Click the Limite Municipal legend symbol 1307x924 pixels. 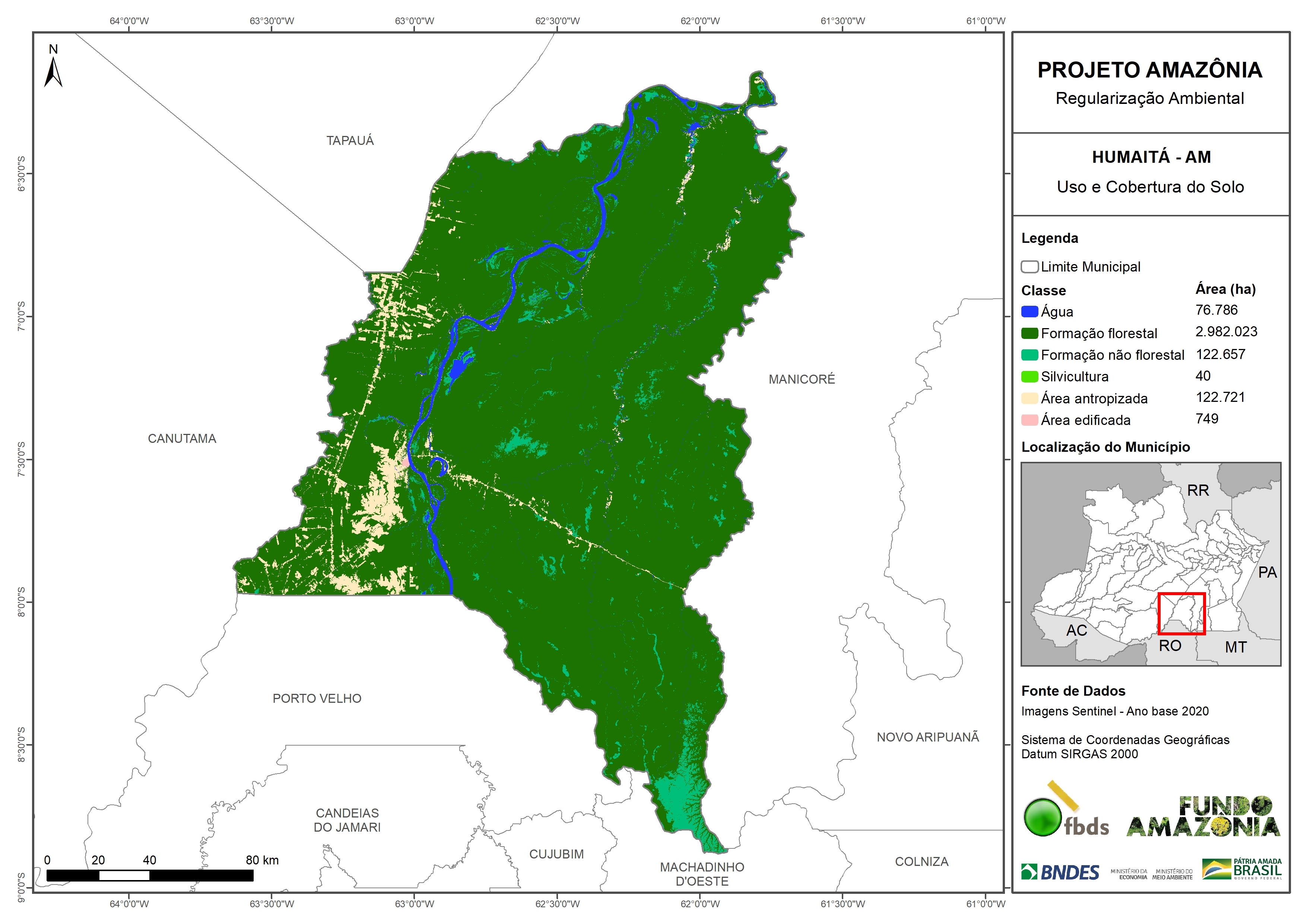1029,267
